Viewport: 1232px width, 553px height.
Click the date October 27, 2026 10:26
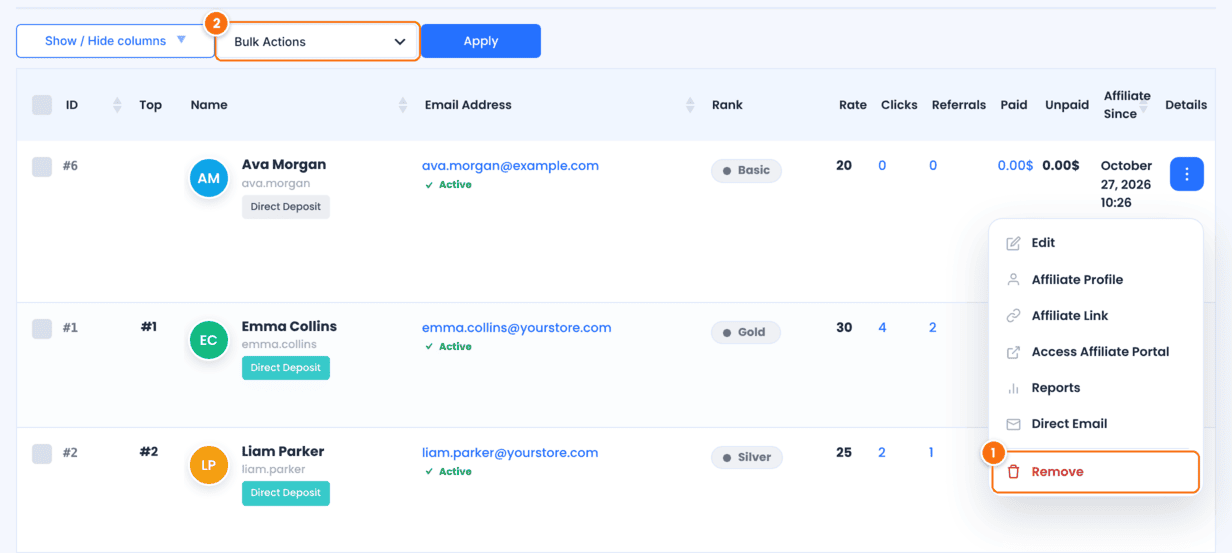[x=1127, y=184]
